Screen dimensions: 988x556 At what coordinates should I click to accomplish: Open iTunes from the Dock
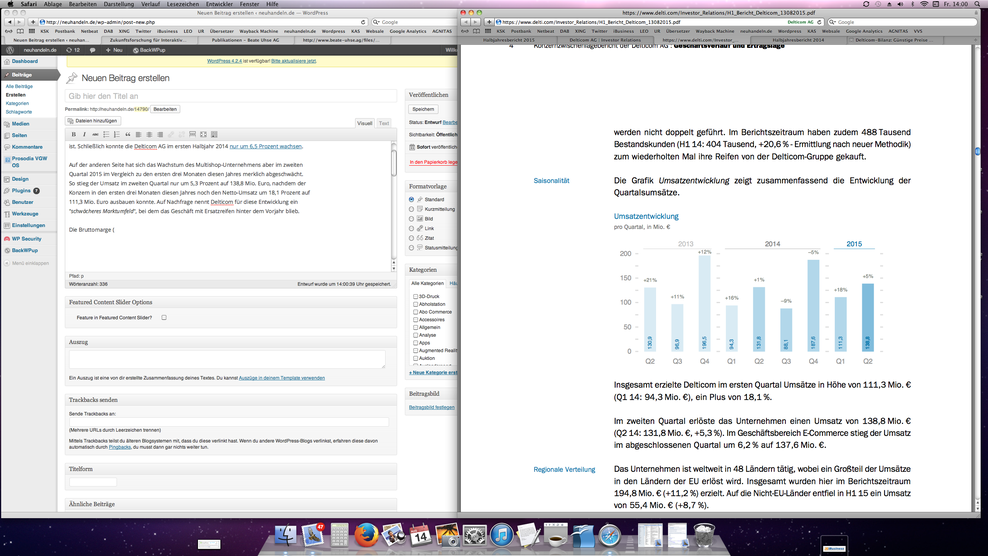(x=502, y=536)
